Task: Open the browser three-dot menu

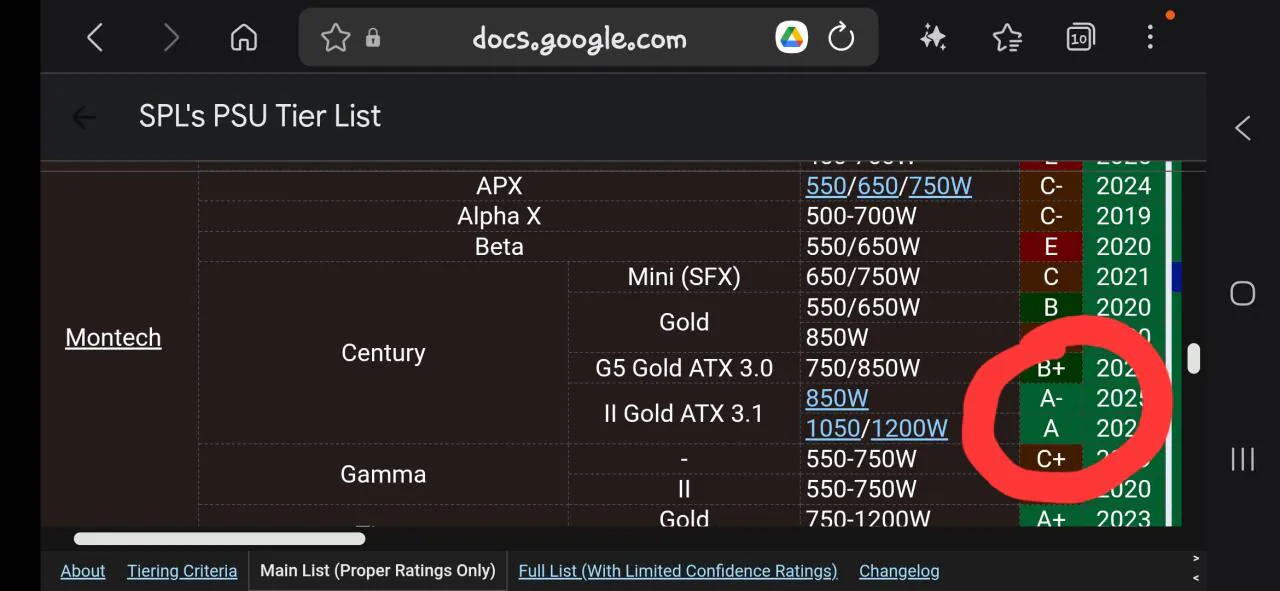Action: 1150,37
